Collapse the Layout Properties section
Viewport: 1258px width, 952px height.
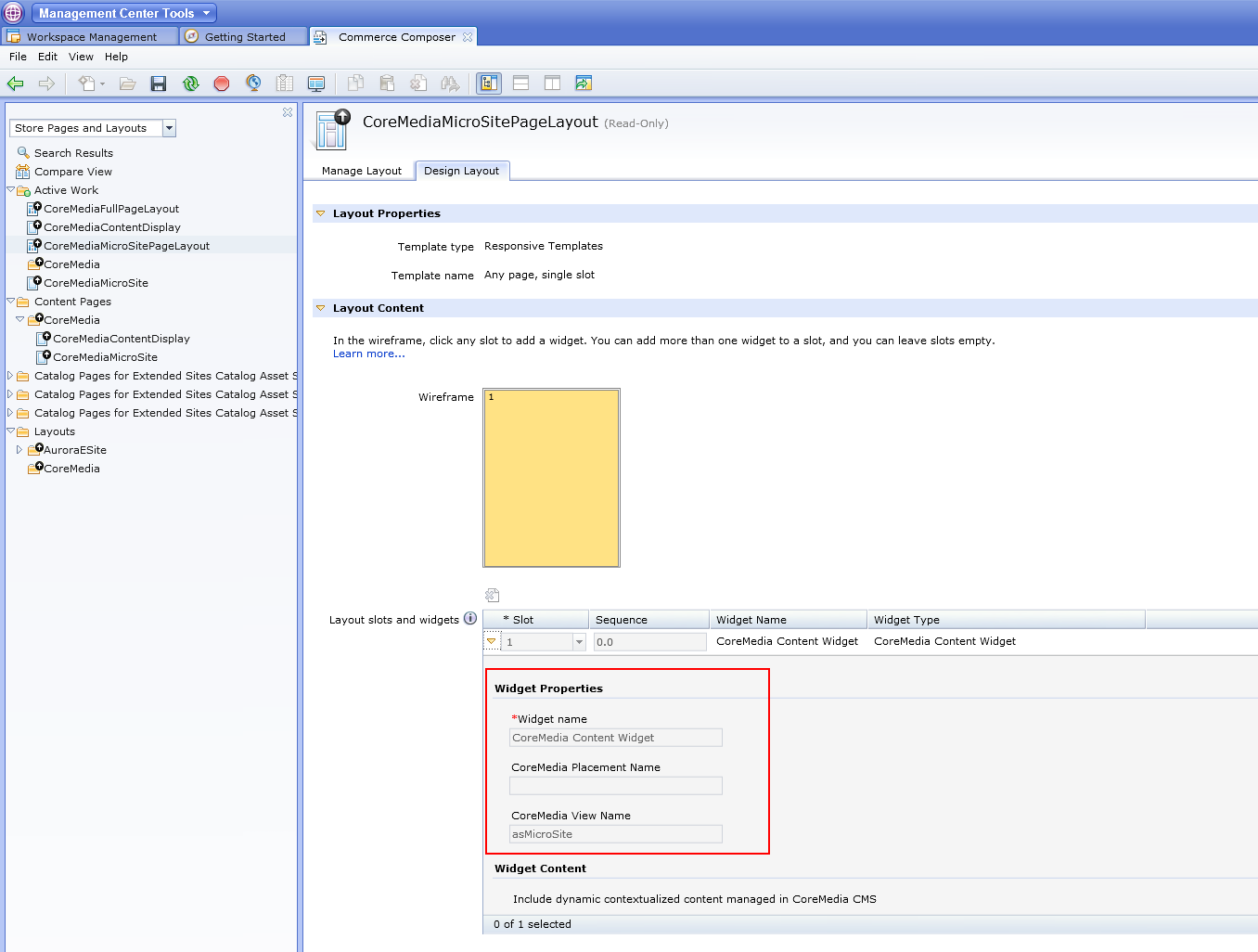(x=321, y=213)
